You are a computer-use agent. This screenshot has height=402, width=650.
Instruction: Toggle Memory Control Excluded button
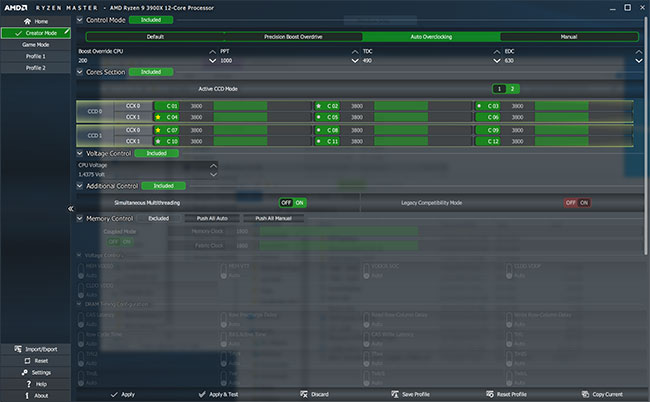(x=158, y=218)
